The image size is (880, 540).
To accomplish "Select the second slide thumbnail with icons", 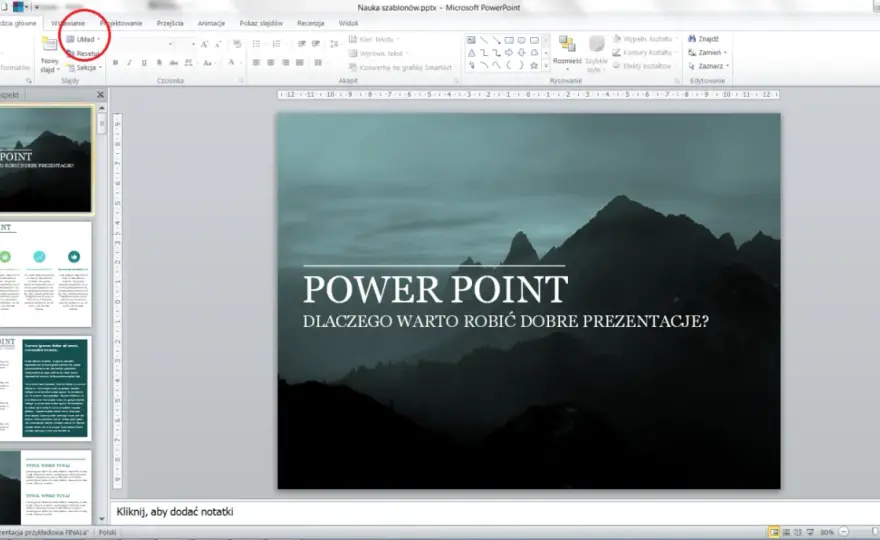I will click(x=45, y=274).
